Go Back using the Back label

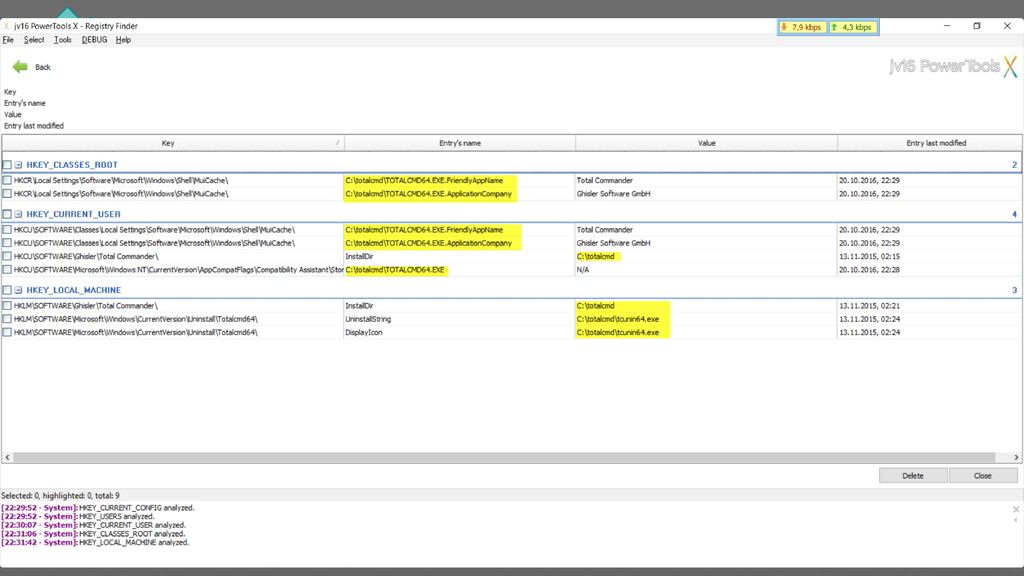tap(42, 67)
